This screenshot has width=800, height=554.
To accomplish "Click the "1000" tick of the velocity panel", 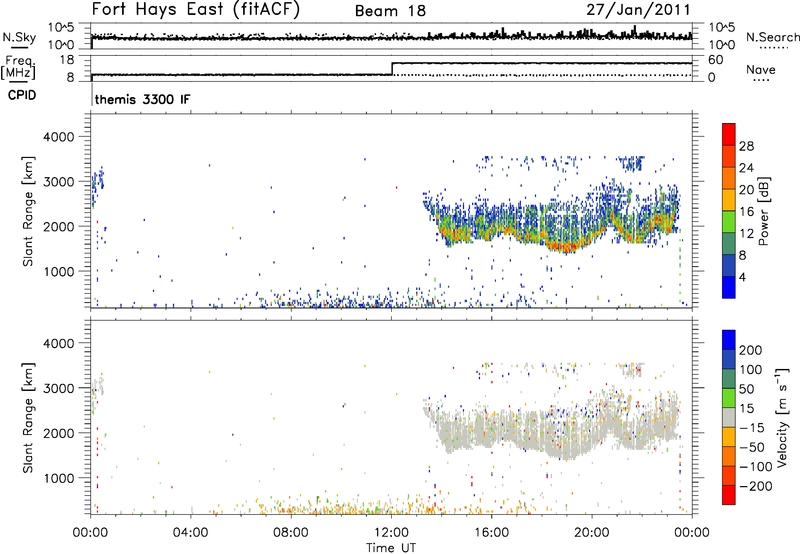I will 59,478.
